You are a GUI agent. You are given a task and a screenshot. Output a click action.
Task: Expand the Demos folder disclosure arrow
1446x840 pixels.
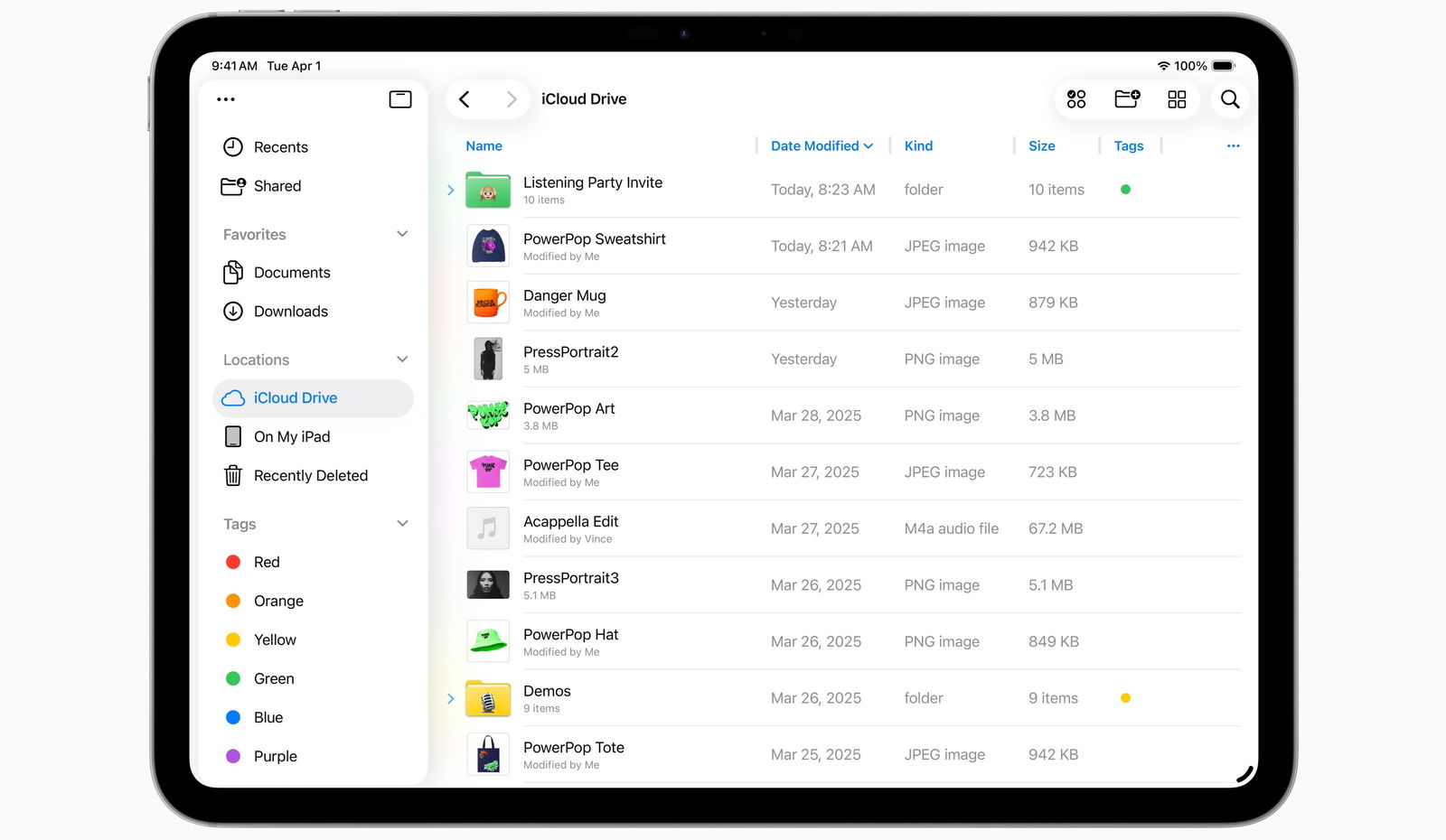tap(450, 698)
